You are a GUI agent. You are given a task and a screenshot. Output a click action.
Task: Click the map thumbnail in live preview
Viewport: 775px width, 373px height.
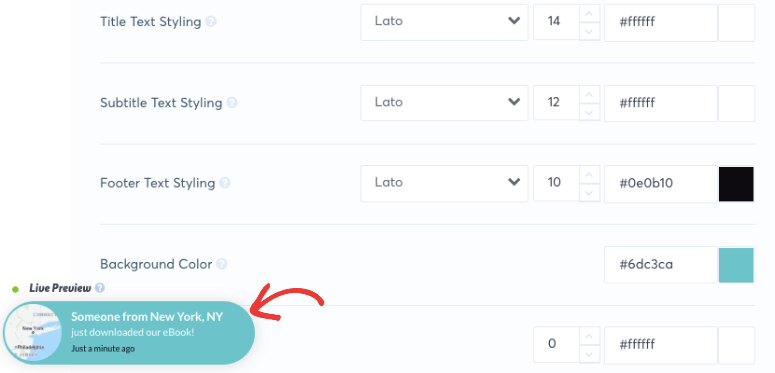[33, 333]
